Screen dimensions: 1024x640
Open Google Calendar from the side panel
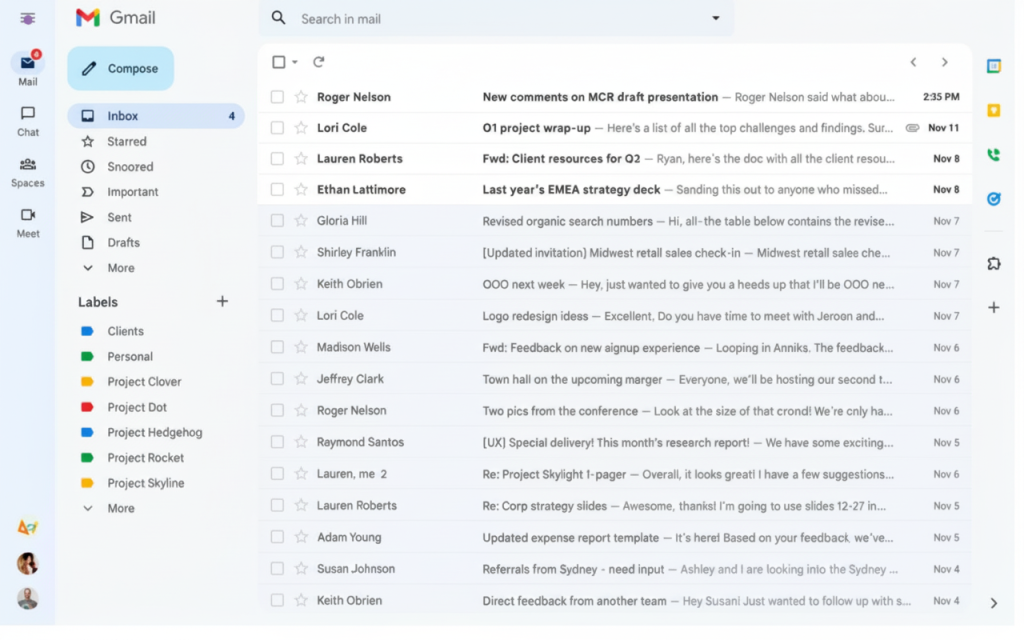994,65
